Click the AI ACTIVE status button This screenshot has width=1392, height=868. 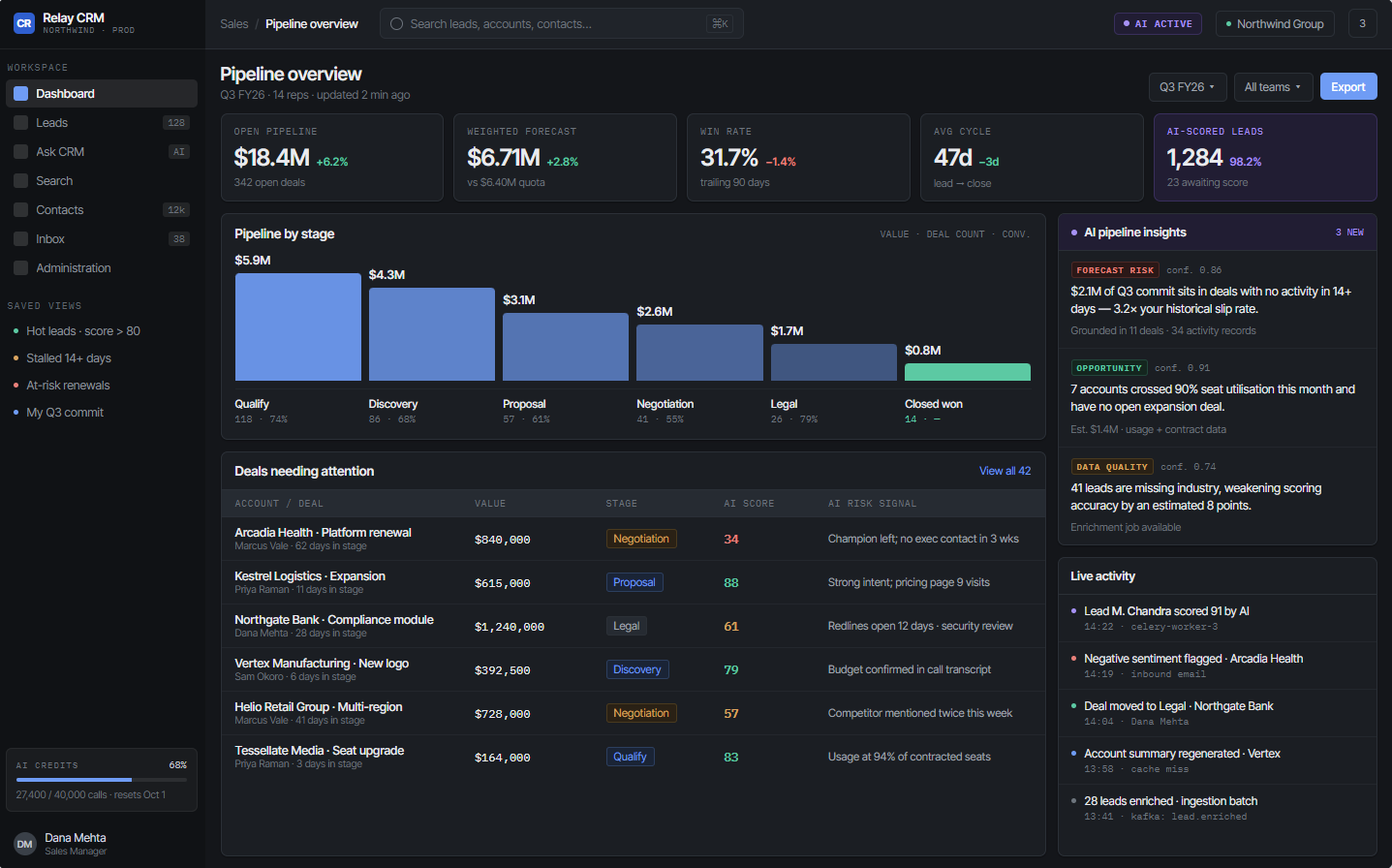tap(1158, 24)
